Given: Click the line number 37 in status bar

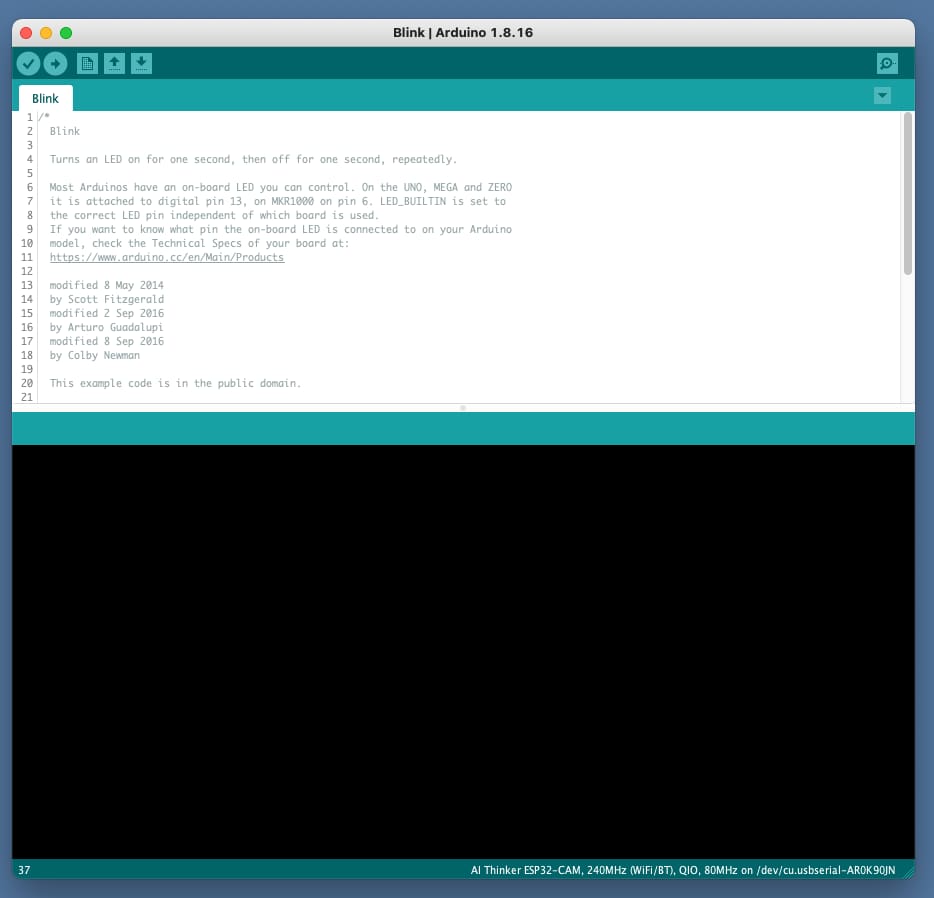Looking at the screenshot, I should click(x=24, y=870).
